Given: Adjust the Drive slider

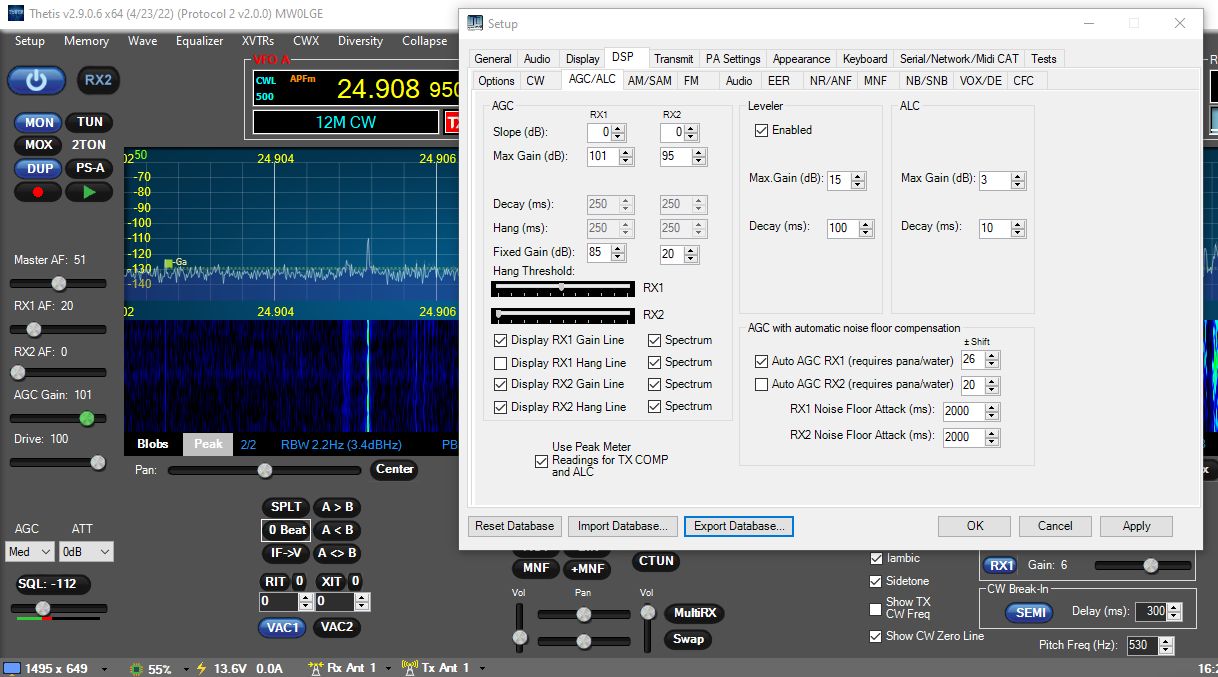Looking at the screenshot, I should click(59, 462).
